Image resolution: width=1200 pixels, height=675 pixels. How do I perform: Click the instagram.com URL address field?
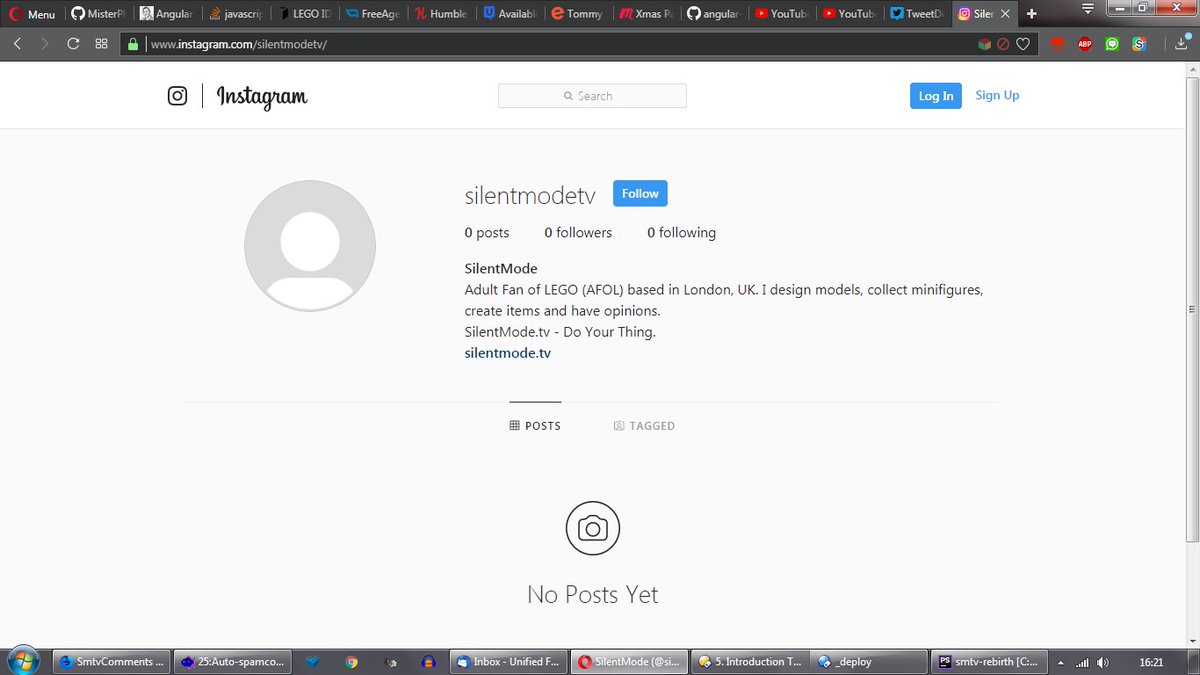coord(560,44)
